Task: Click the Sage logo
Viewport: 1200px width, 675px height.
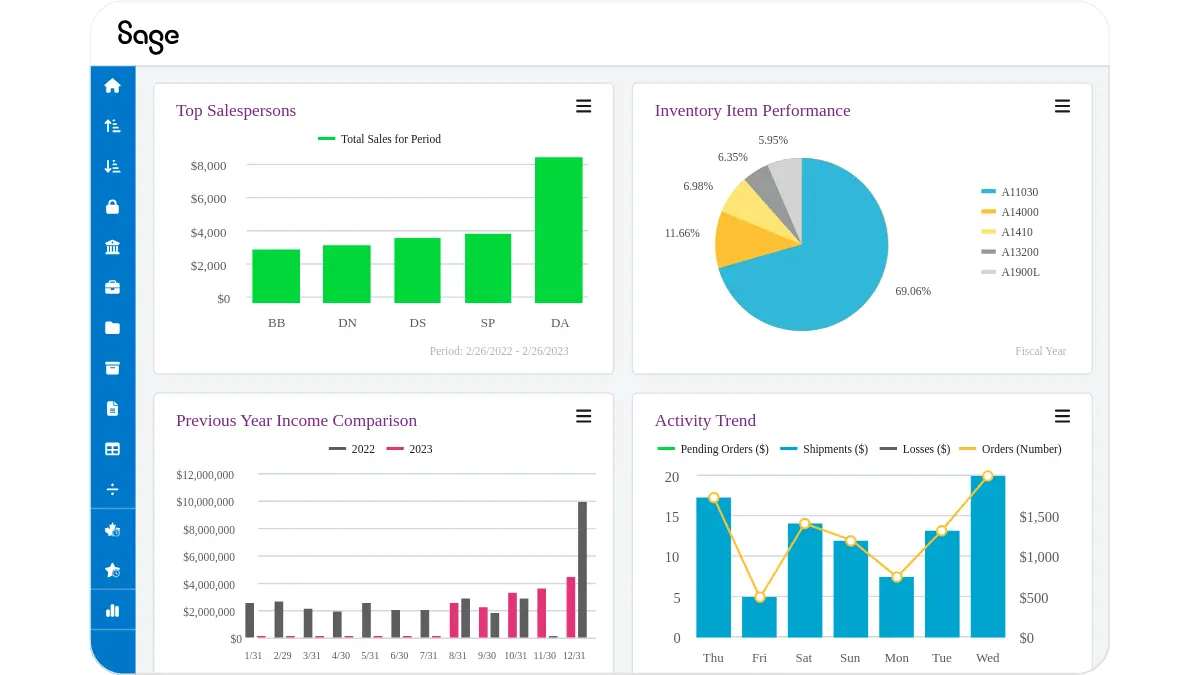Action: tap(149, 37)
